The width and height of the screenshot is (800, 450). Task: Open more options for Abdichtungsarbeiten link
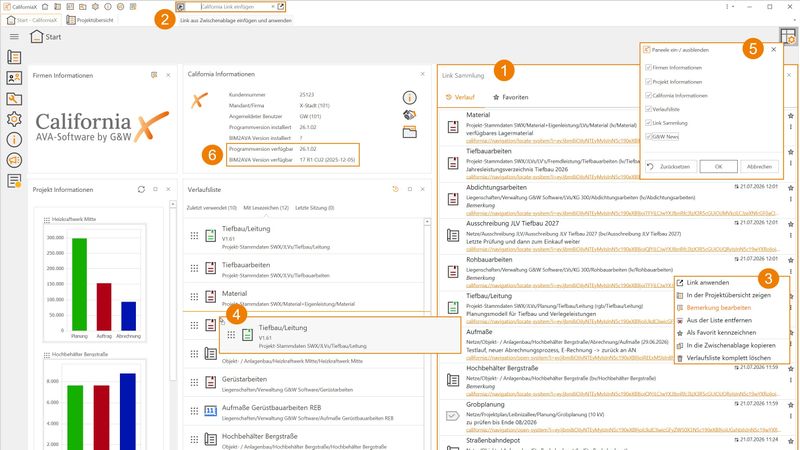[x=790, y=199]
